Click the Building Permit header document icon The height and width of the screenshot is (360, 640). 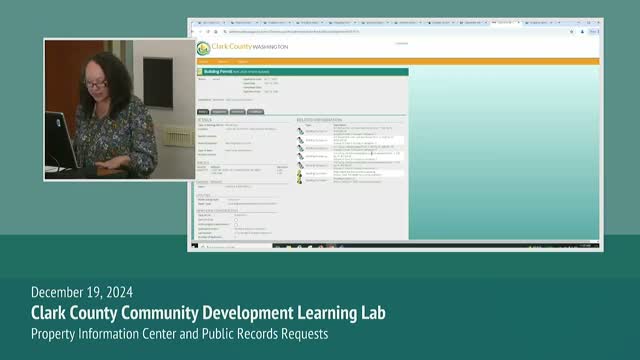point(200,72)
